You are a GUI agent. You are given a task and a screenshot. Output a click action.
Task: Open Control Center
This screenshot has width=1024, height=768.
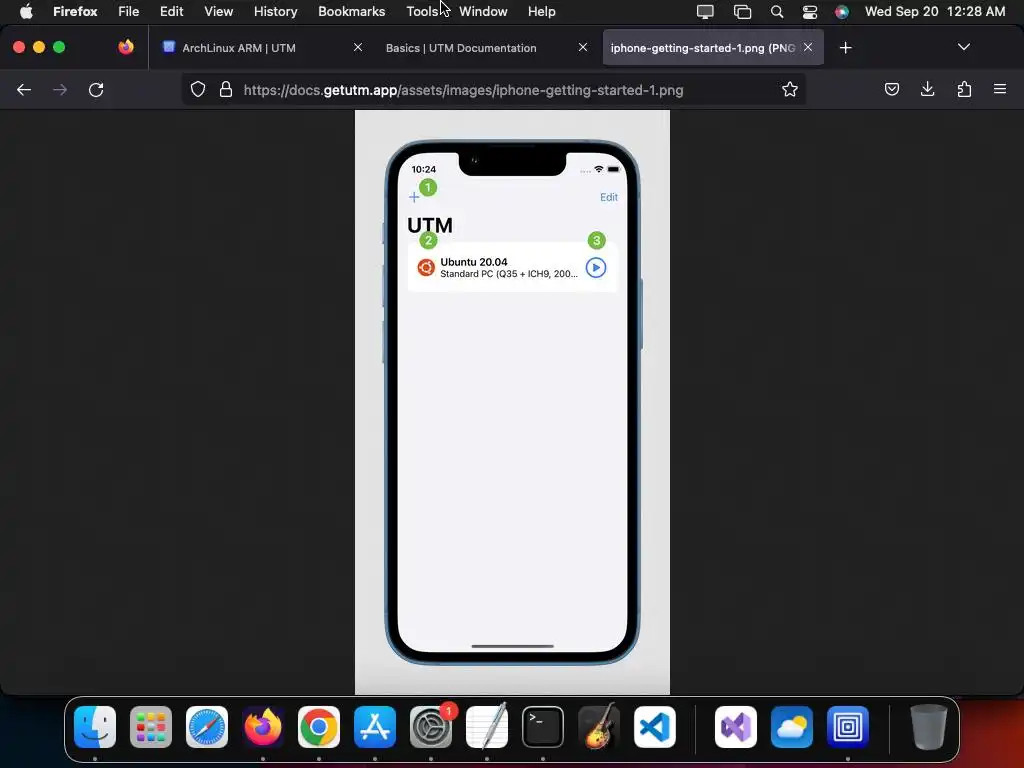coord(810,11)
